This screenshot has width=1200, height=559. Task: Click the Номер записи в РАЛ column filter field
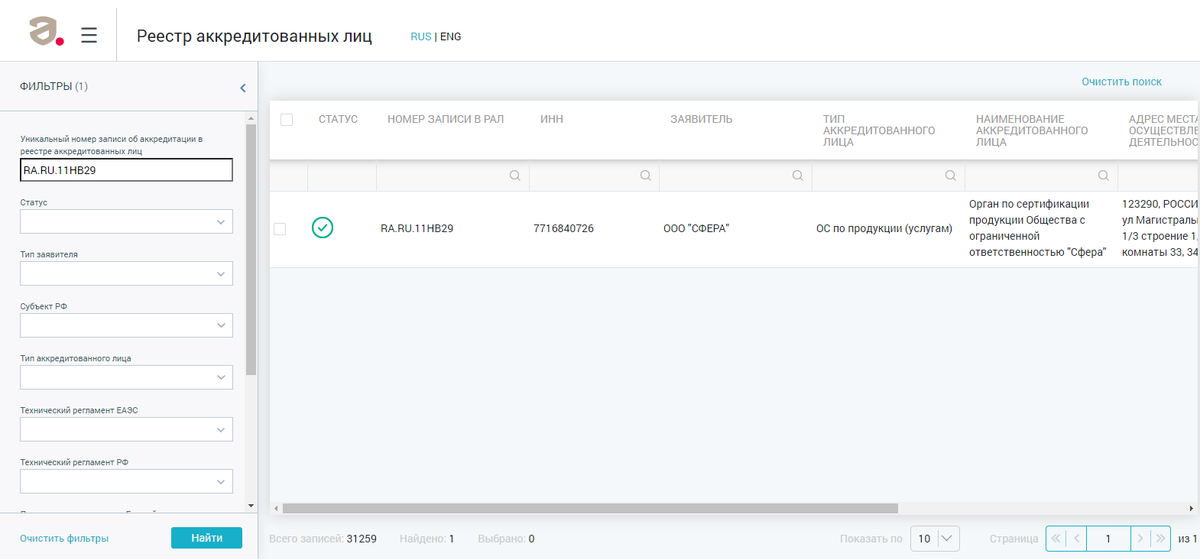(x=453, y=175)
